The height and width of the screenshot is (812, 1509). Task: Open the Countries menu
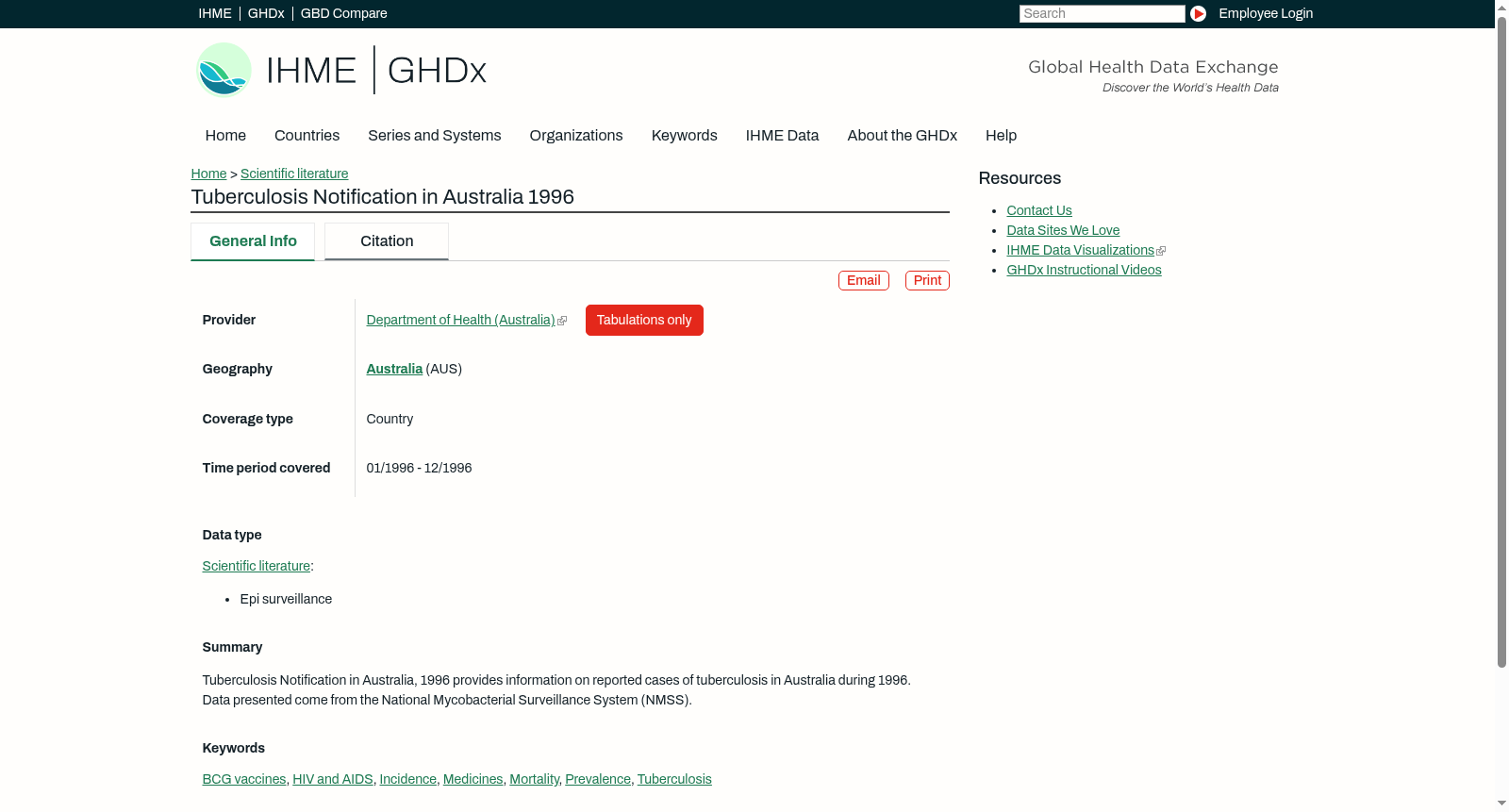click(307, 136)
